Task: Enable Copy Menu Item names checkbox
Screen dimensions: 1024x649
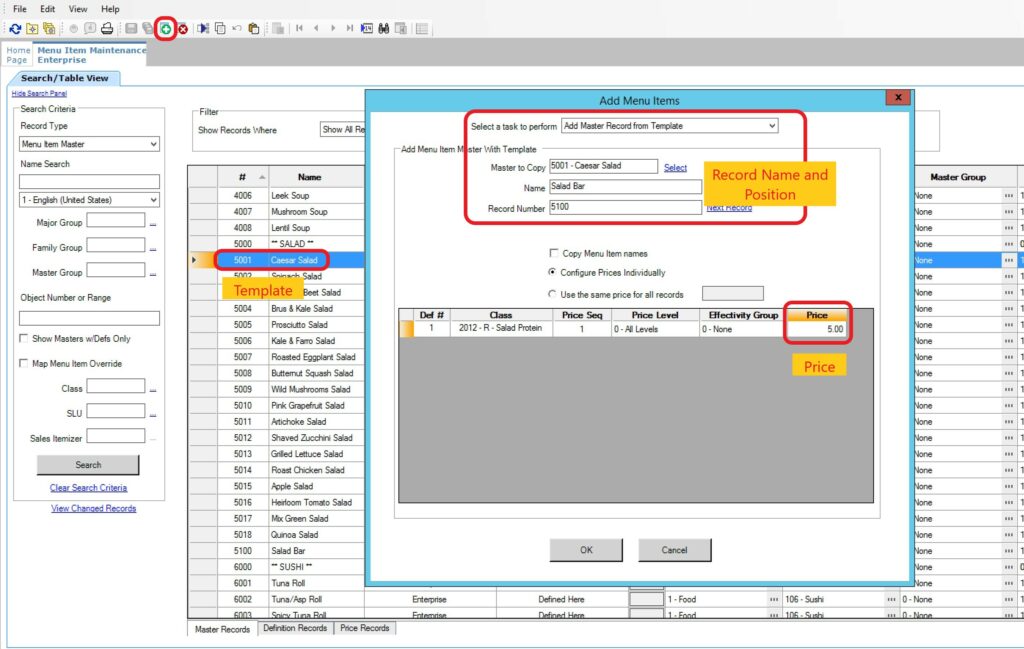Action: click(x=554, y=253)
